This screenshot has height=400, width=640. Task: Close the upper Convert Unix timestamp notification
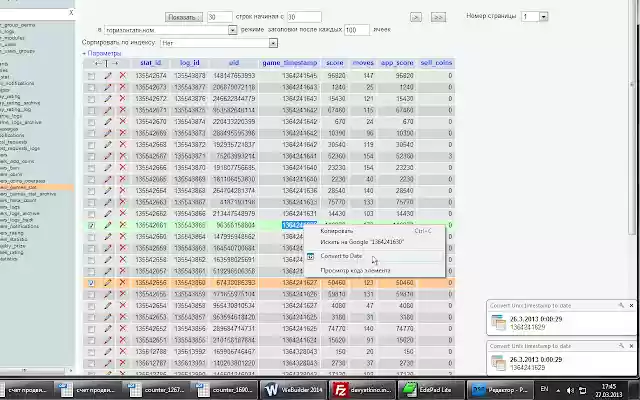(x=631, y=305)
